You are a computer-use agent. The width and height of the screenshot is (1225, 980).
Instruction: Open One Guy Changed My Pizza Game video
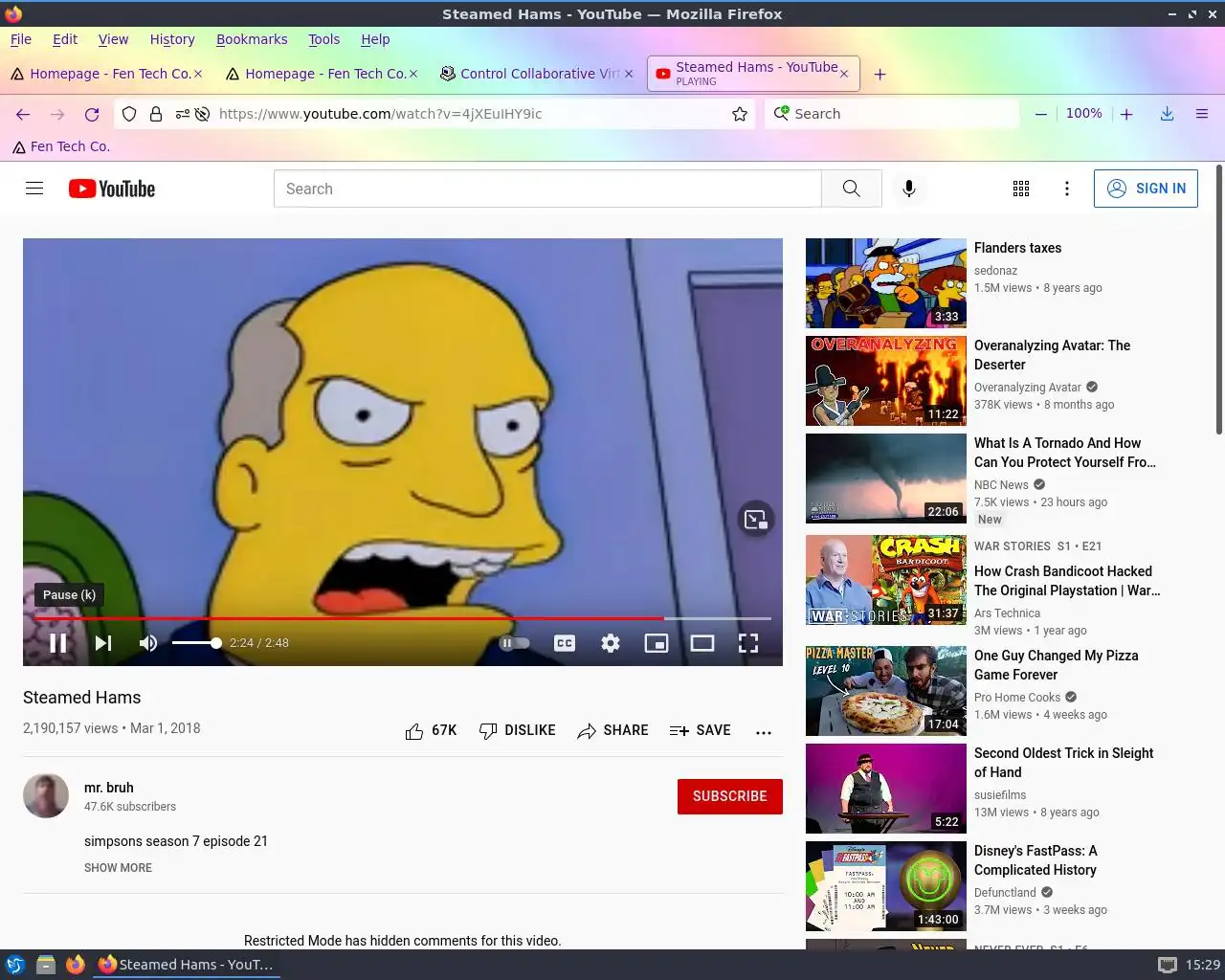[x=1056, y=665]
